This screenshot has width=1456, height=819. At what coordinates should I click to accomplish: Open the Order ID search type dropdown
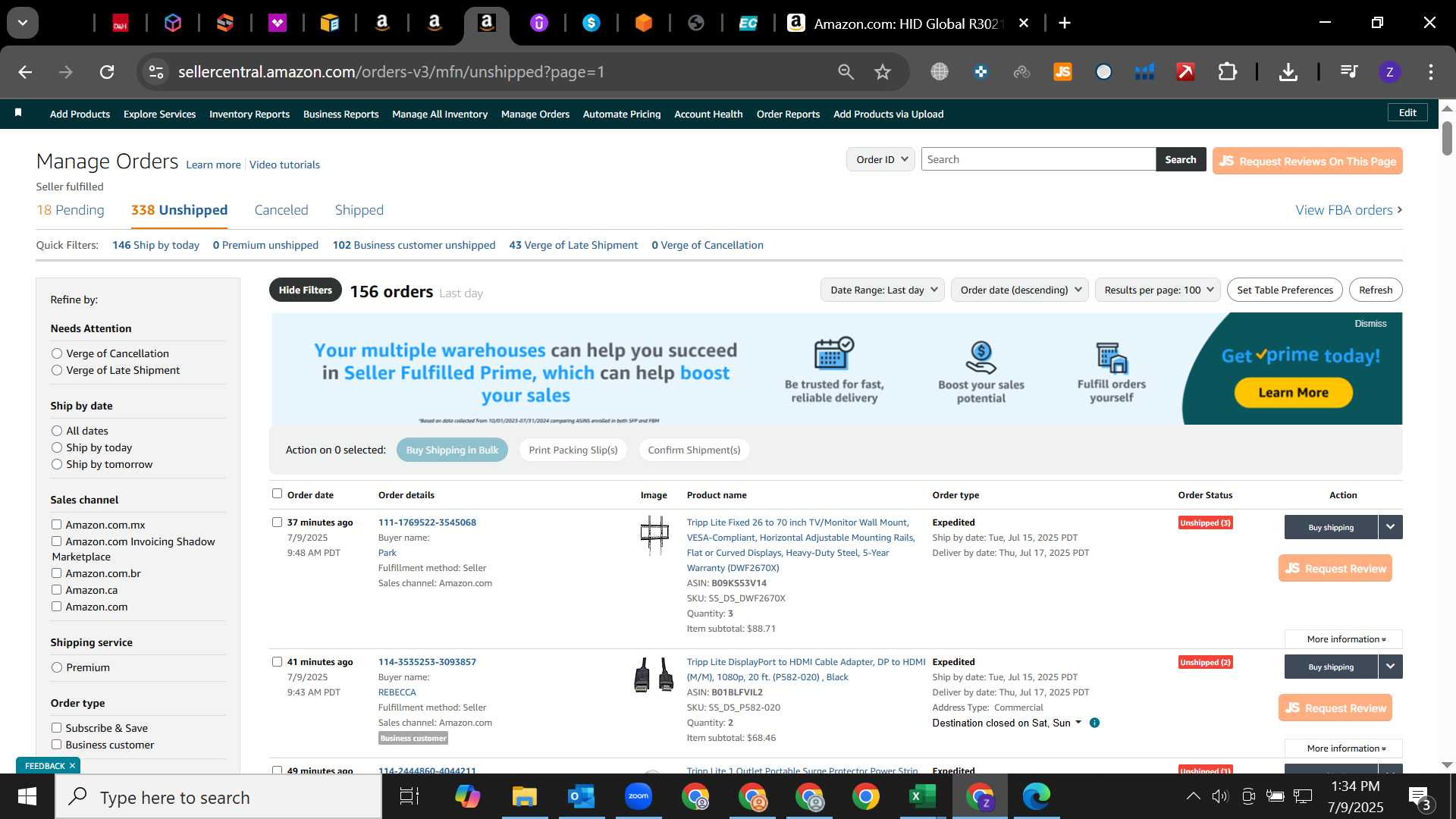coord(880,159)
